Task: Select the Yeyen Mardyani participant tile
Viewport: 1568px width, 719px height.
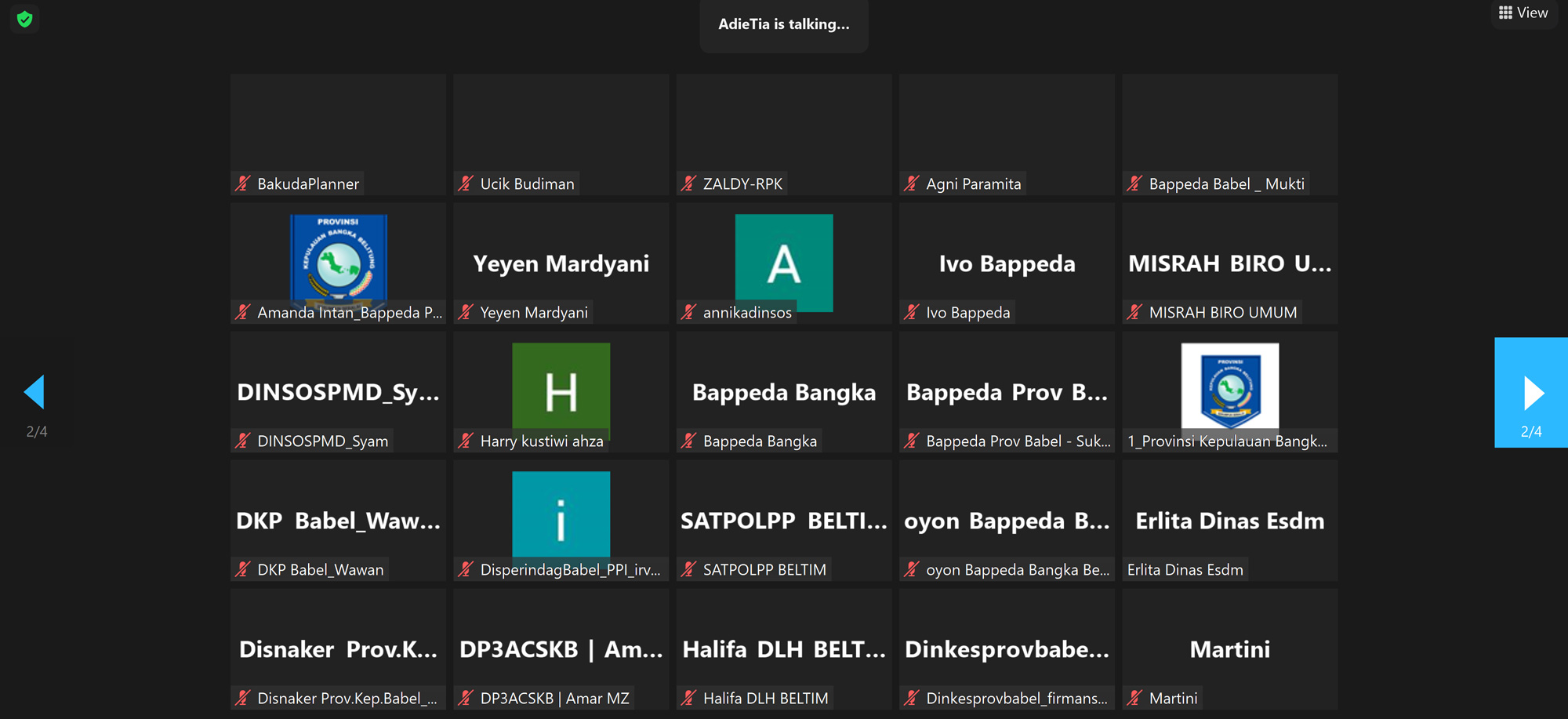Action: pos(561,263)
